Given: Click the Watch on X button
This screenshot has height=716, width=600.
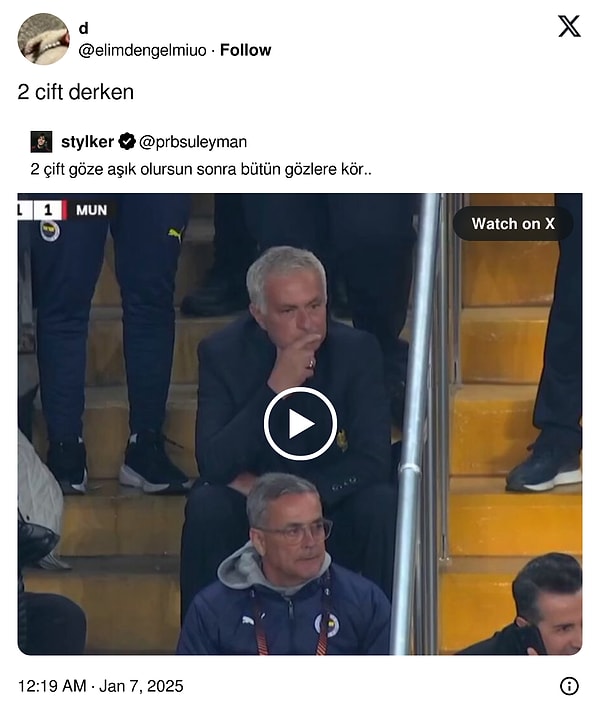Looking at the screenshot, I should click(x=513, y=224).
